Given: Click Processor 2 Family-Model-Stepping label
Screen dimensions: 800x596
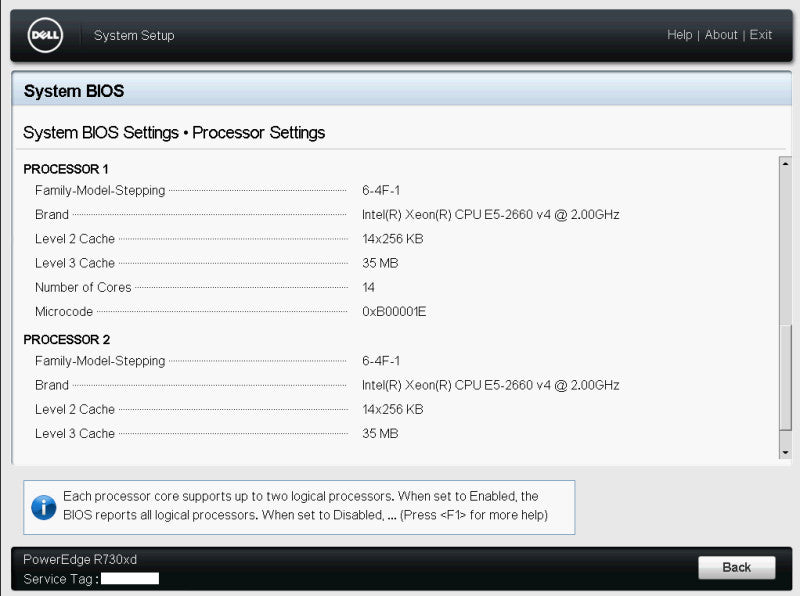Looking at the screenshot, I should coord(100,361).
